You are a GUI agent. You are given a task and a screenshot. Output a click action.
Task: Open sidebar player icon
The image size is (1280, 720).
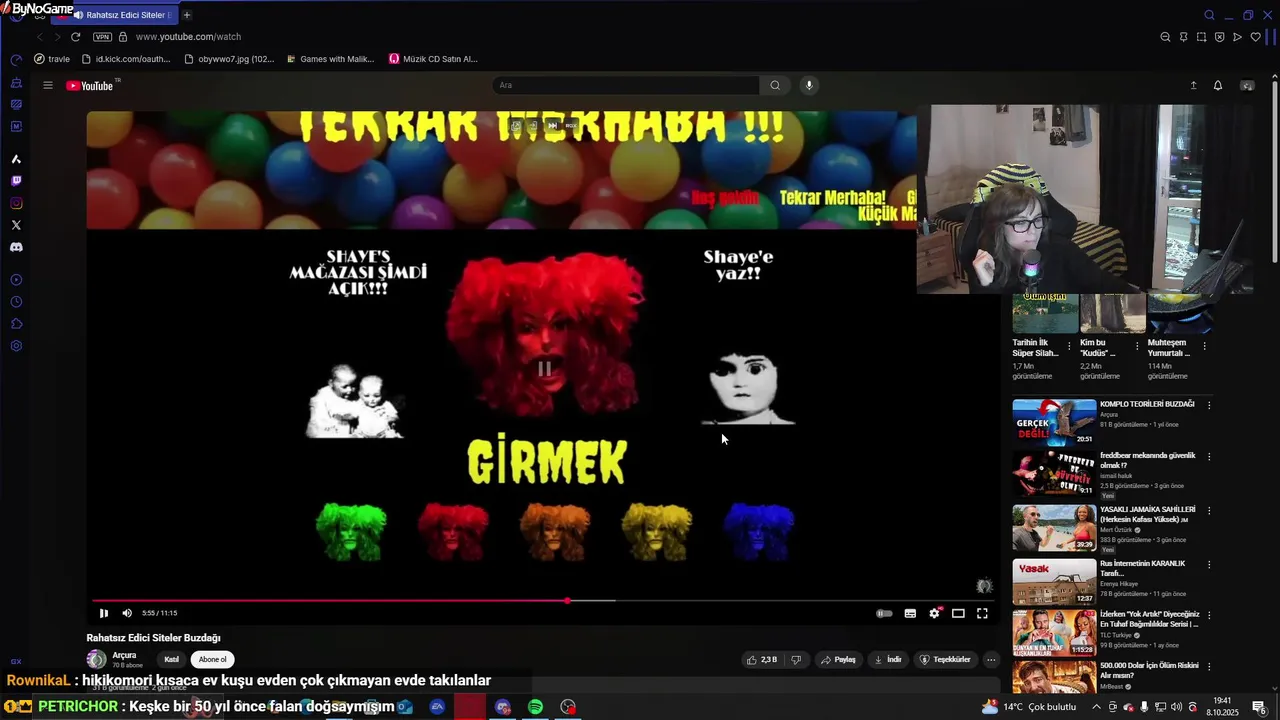[x=16, y=280]
